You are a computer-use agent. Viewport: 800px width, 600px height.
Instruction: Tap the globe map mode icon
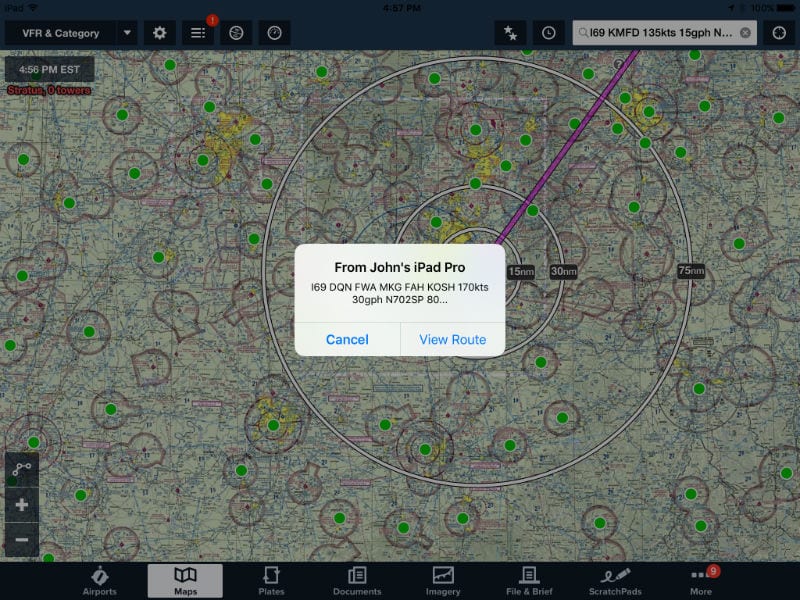(236, 33)
